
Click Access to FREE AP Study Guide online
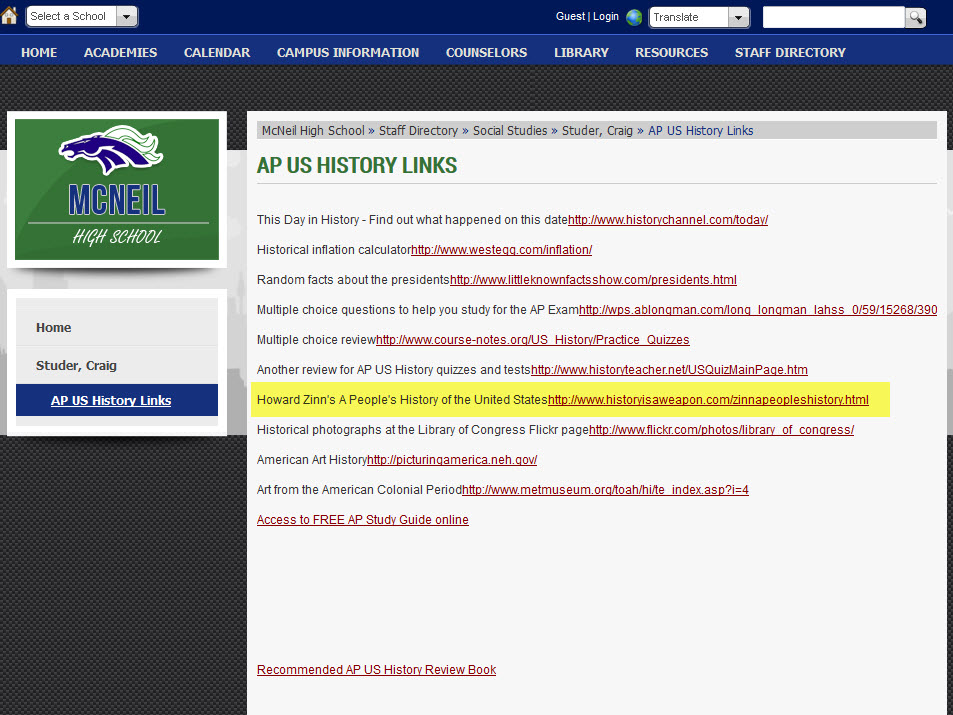click(x=363, y=519)
